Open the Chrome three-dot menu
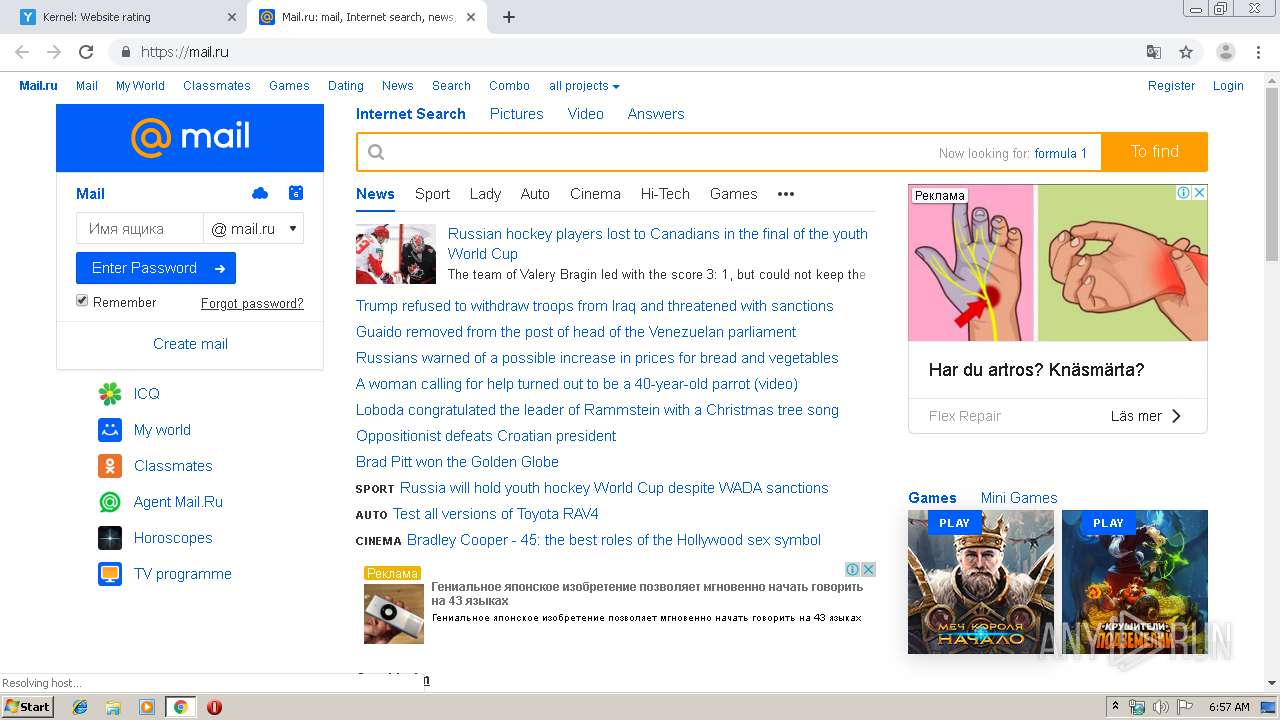 click(1260, 52)
